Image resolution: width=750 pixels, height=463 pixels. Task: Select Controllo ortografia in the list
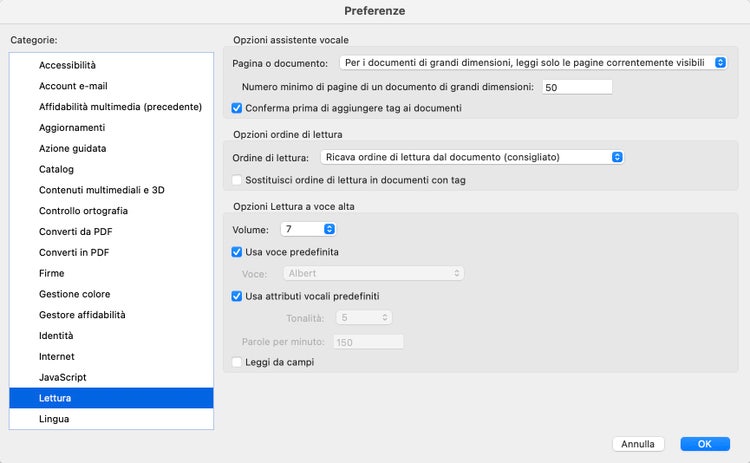pyautogui.click(x=83, y=211)
